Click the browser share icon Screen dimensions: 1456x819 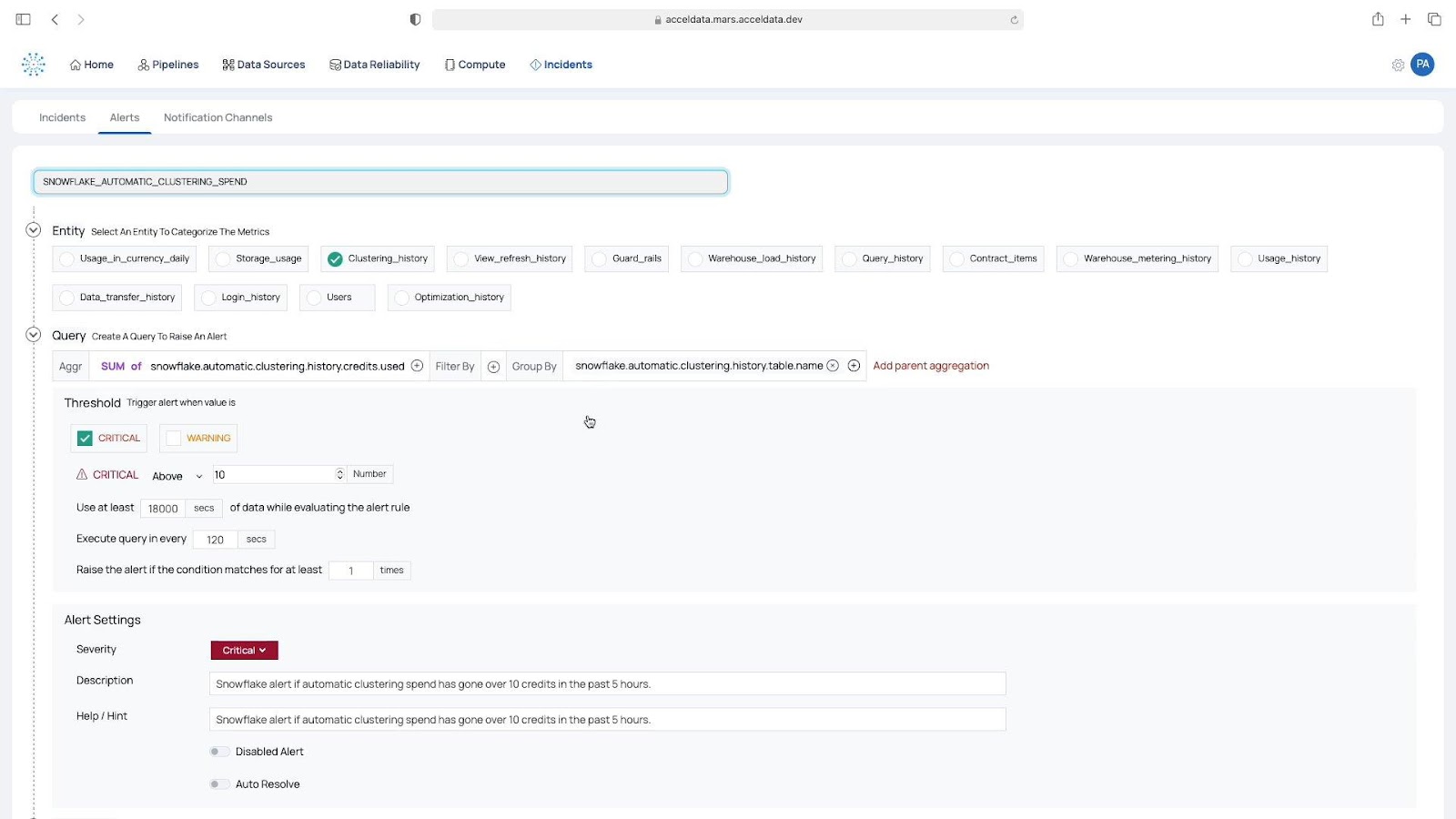pos(1378,19)
